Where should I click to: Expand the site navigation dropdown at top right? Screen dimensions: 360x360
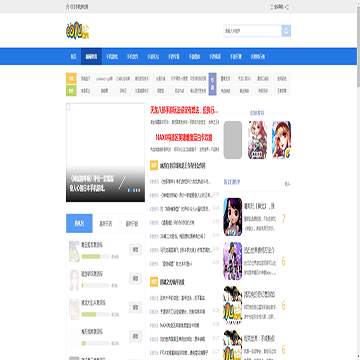pos(280,7)
